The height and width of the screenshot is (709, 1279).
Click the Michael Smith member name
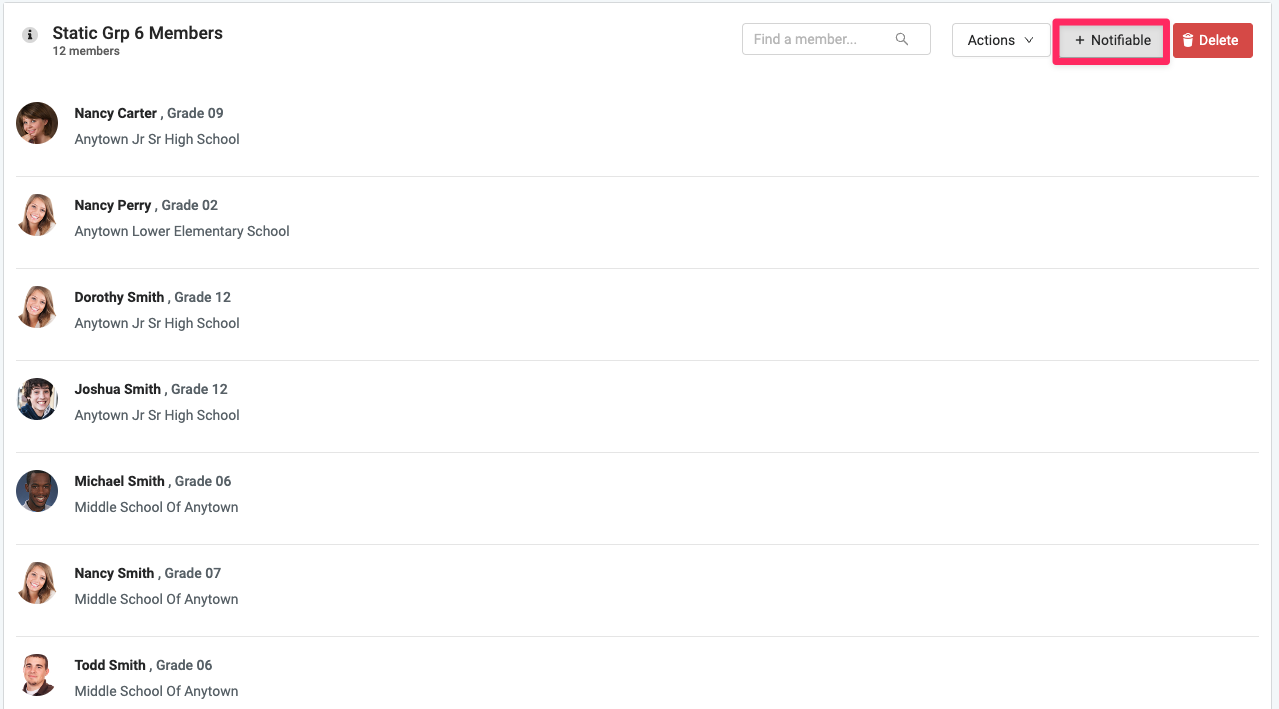[119, 481]
